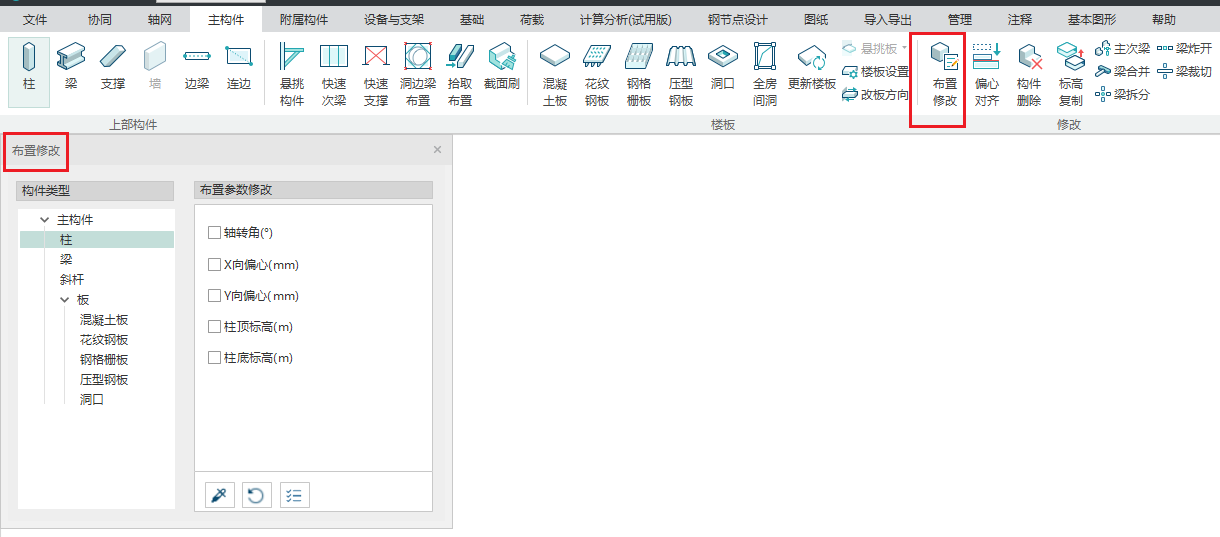Open the 构件删除 delete component tool

click(x=1029, y=74)
